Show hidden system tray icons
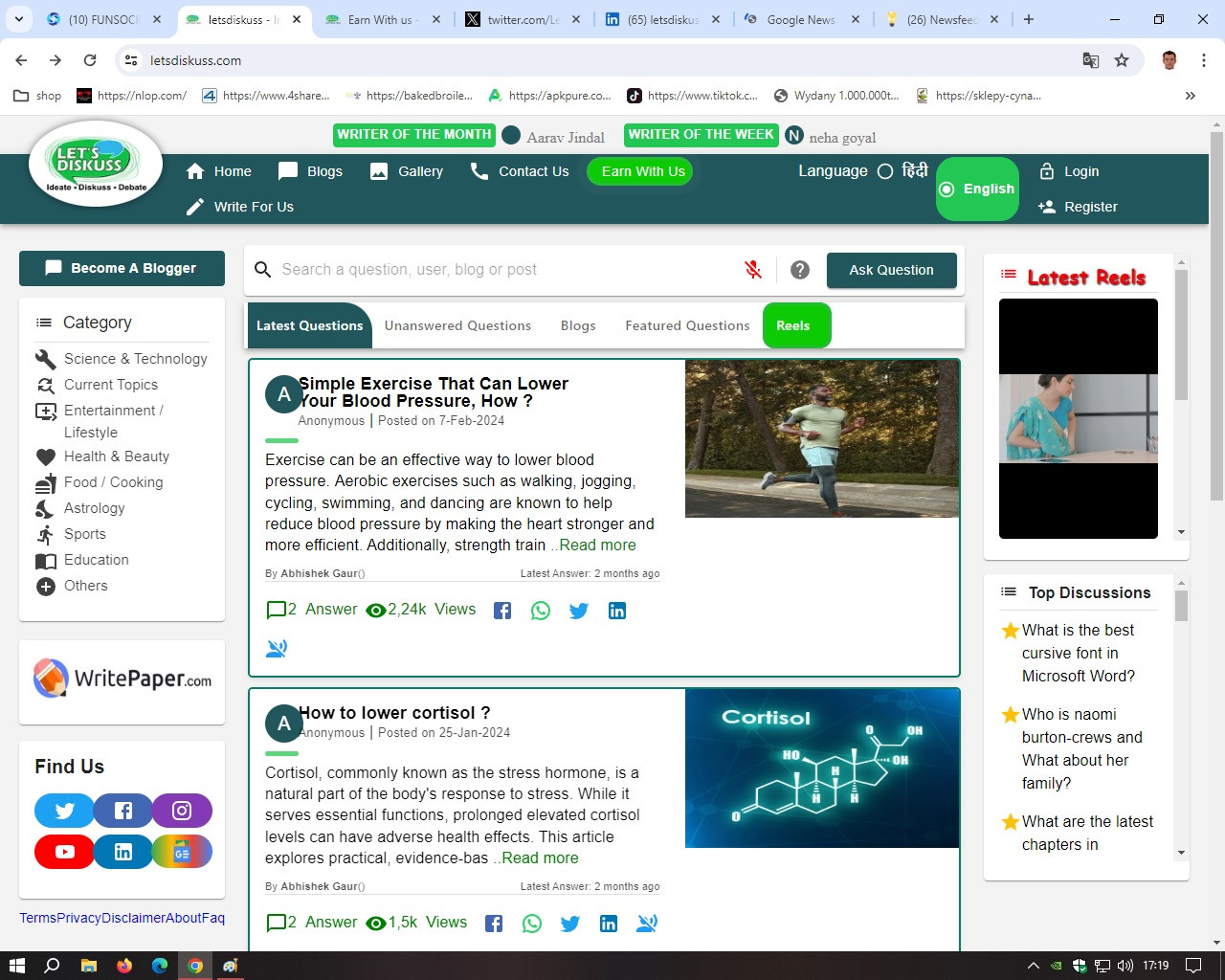 coord(1033,966)
